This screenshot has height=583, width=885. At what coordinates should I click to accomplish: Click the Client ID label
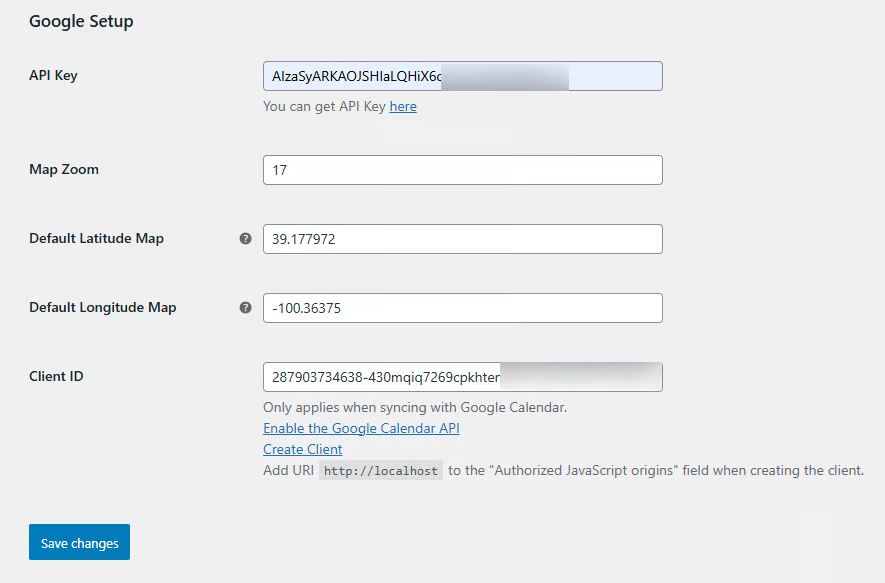coord(56,376)
